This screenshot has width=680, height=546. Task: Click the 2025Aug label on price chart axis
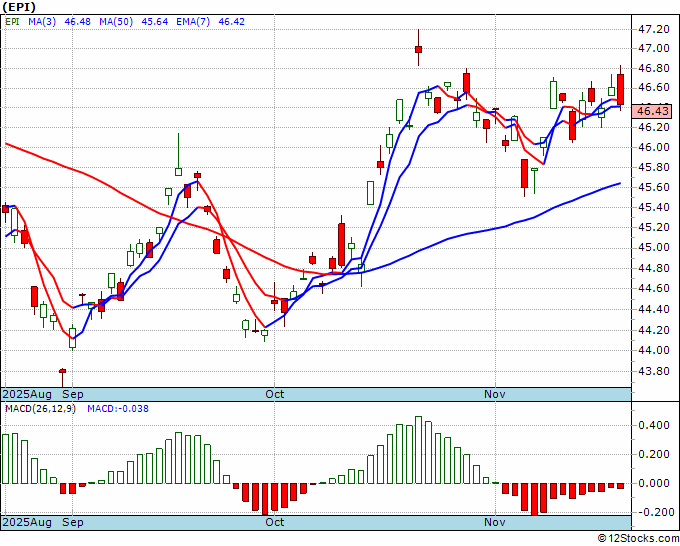click(27, 394)
